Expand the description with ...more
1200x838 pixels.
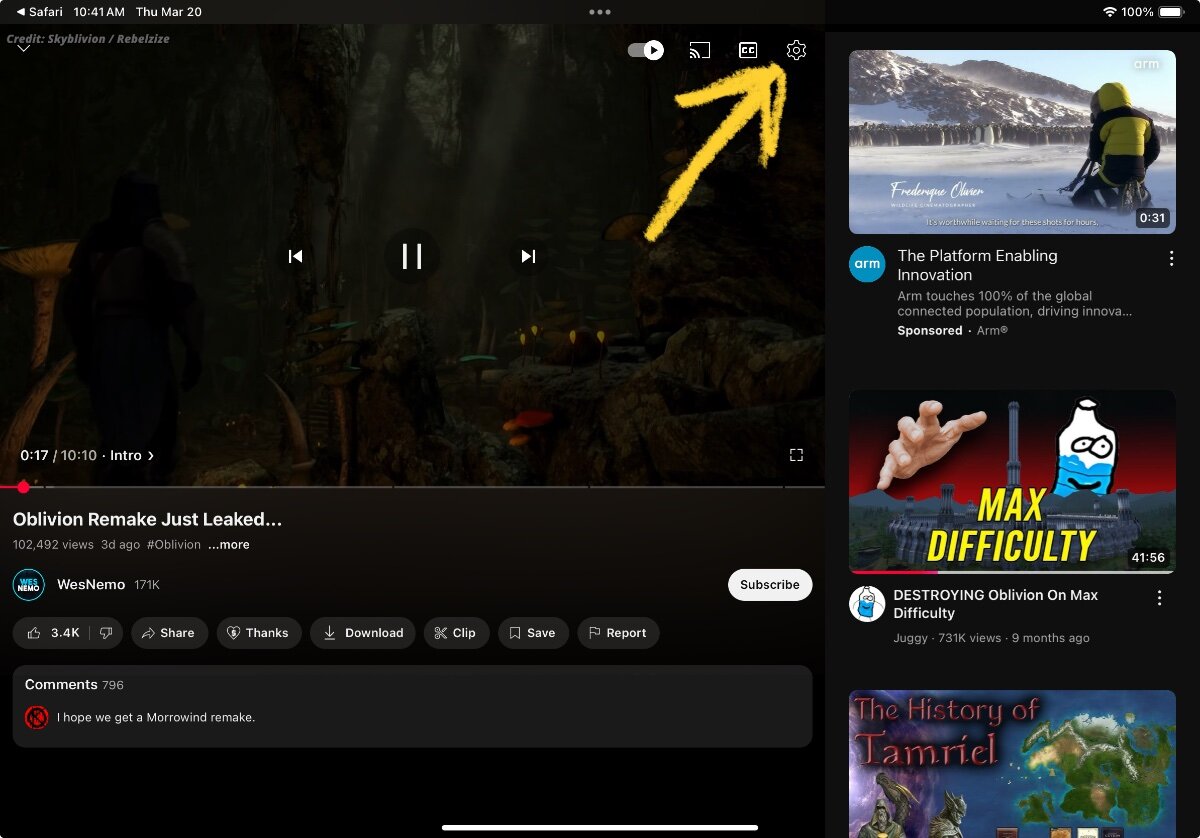tap(229, 545)
